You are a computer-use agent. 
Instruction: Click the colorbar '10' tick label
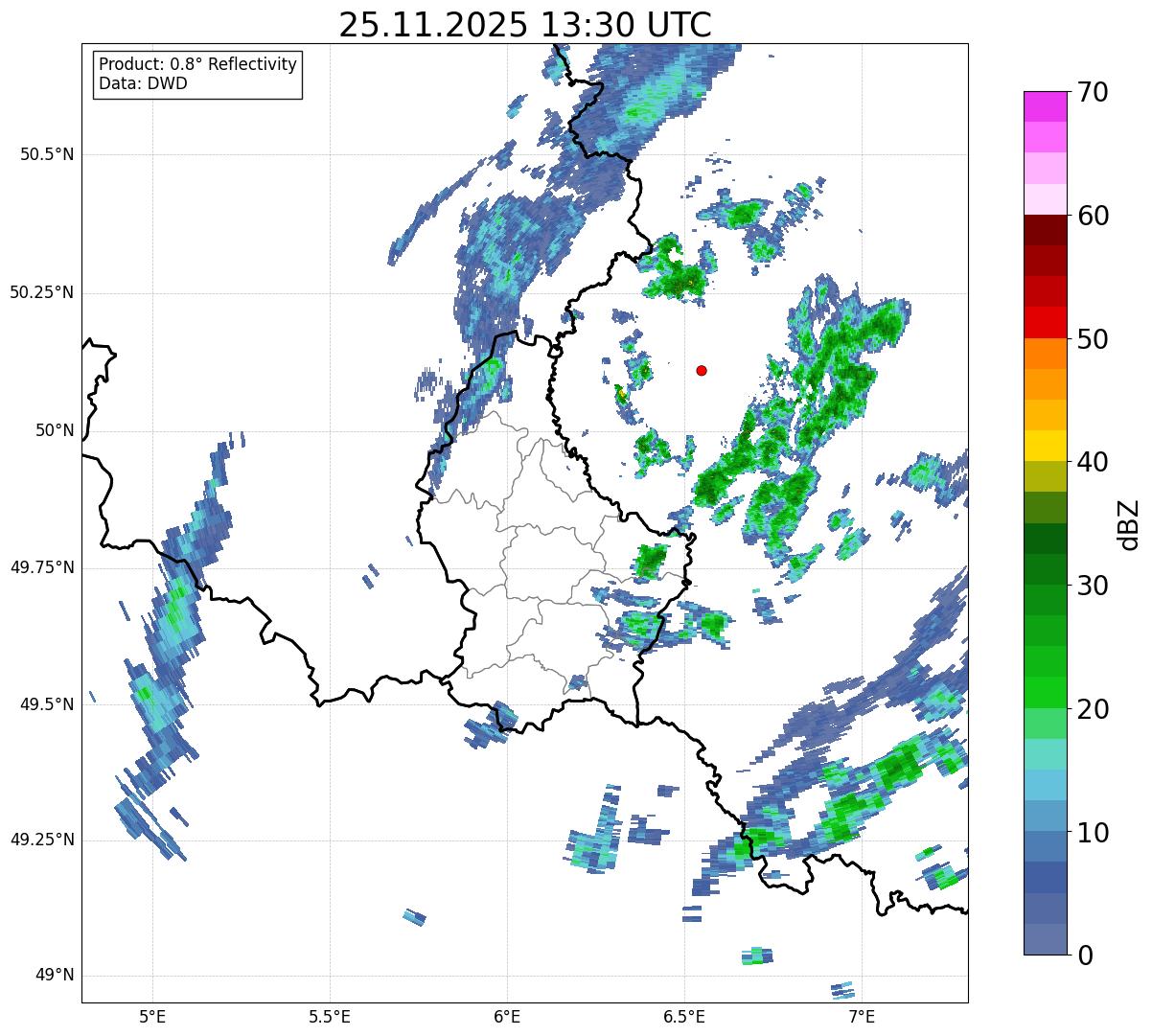(1093, 833)
